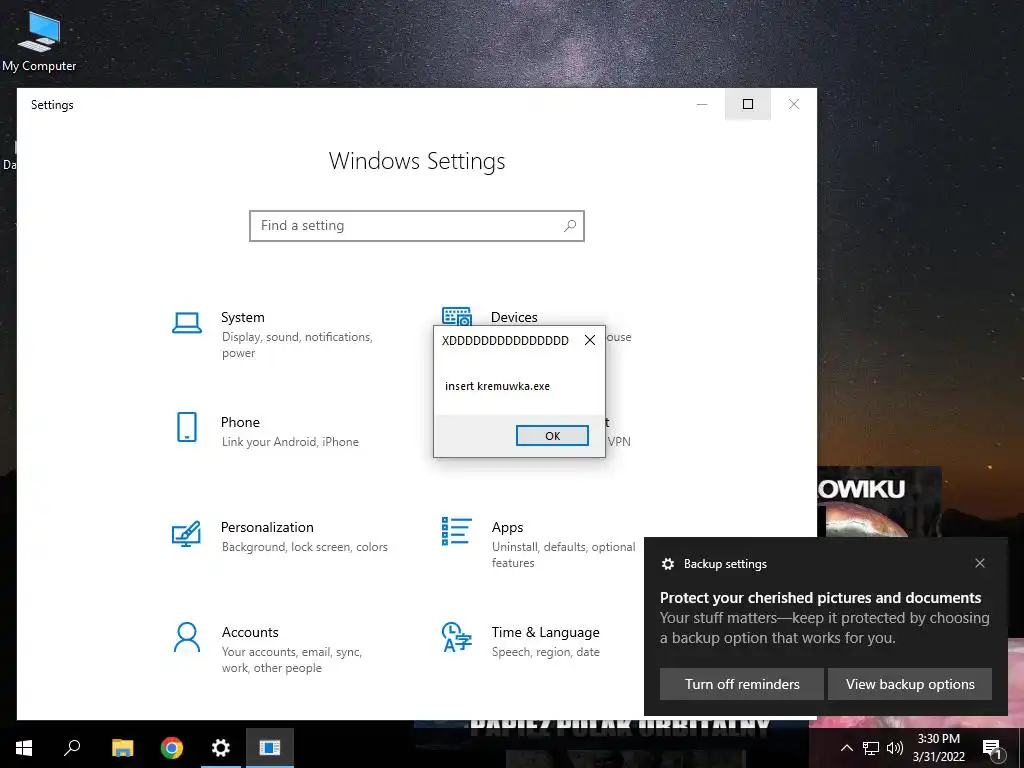Image resolution: width=1024 pixels, height=768 pixels.
Task: Click 'Background, lock screen, colors' text
Action: (x=304, y=547)
